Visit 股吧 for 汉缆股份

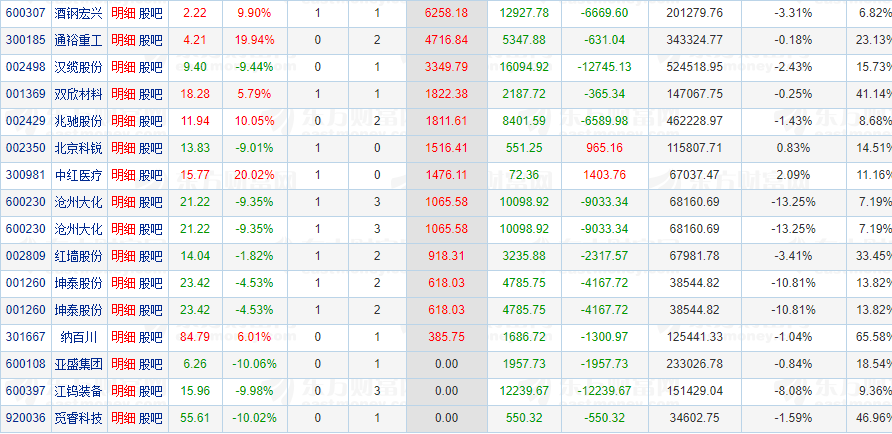click(151, 67)
